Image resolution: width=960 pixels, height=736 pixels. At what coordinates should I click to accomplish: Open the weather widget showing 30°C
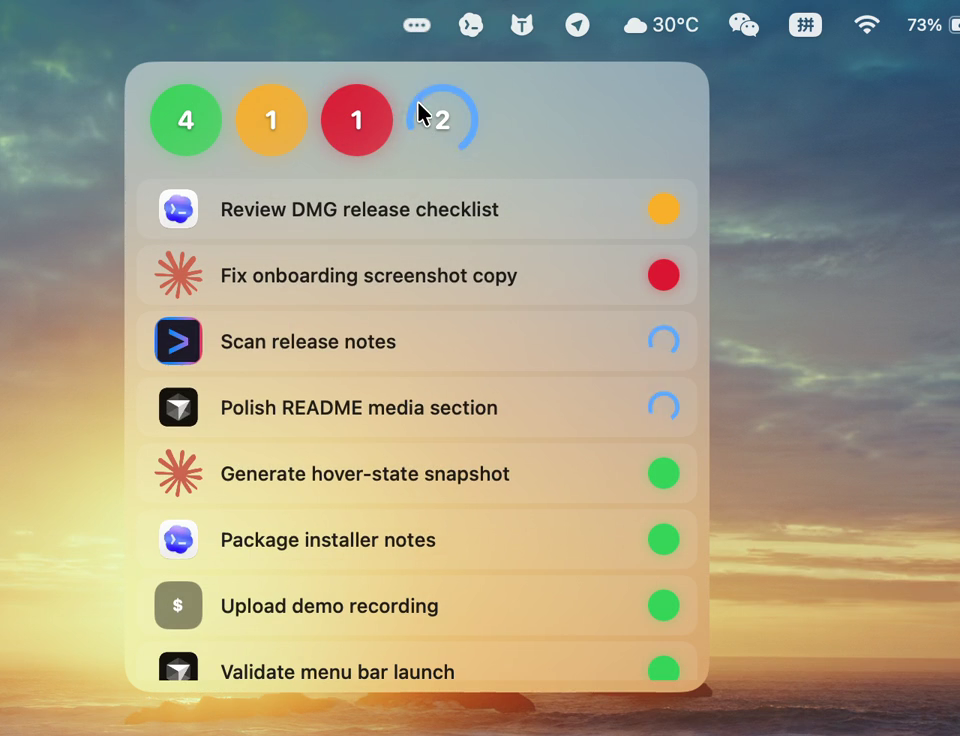(x=661, y=25)
